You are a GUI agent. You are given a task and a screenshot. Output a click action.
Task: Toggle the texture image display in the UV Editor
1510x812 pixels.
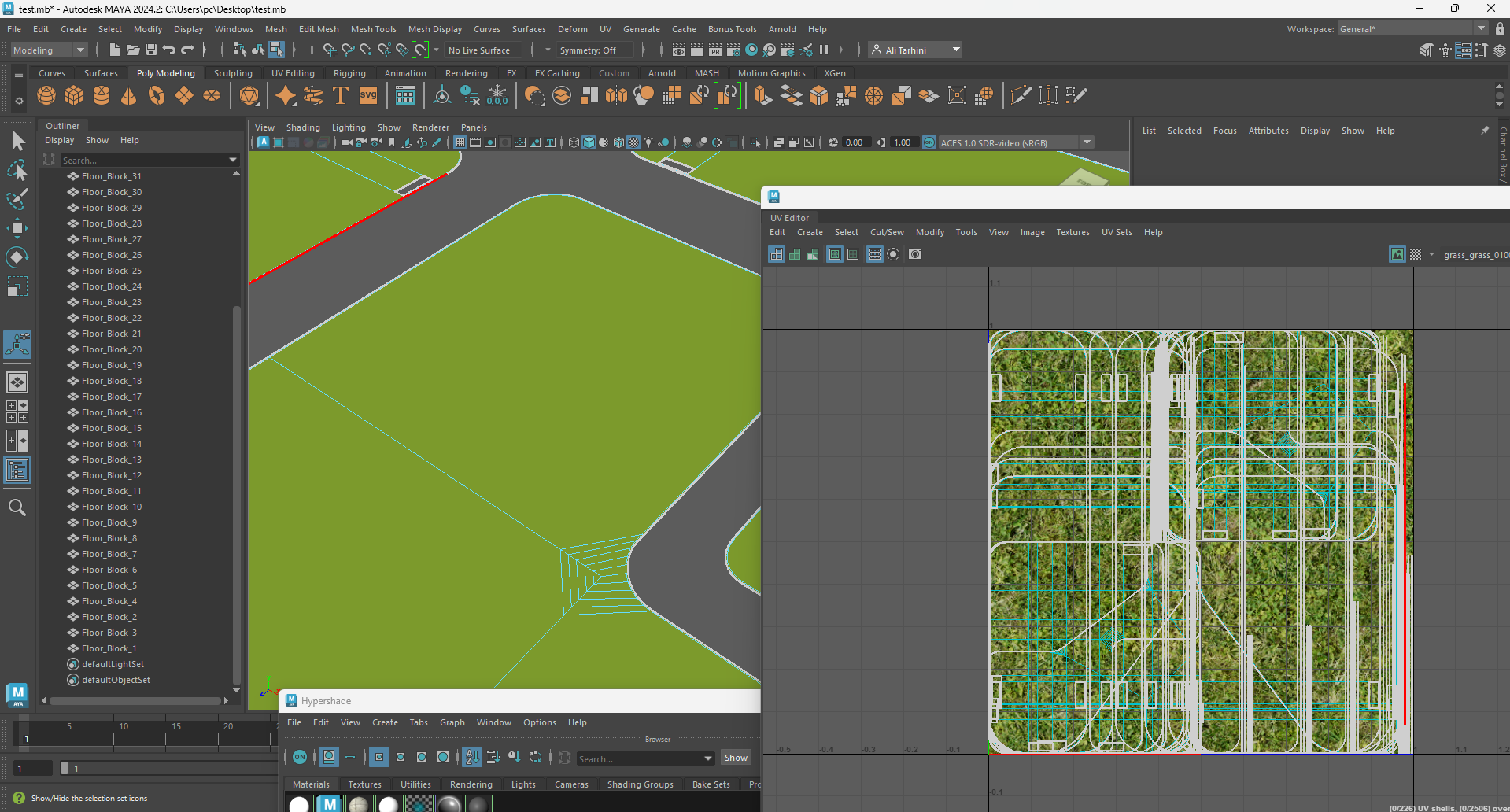[1397, 254]
